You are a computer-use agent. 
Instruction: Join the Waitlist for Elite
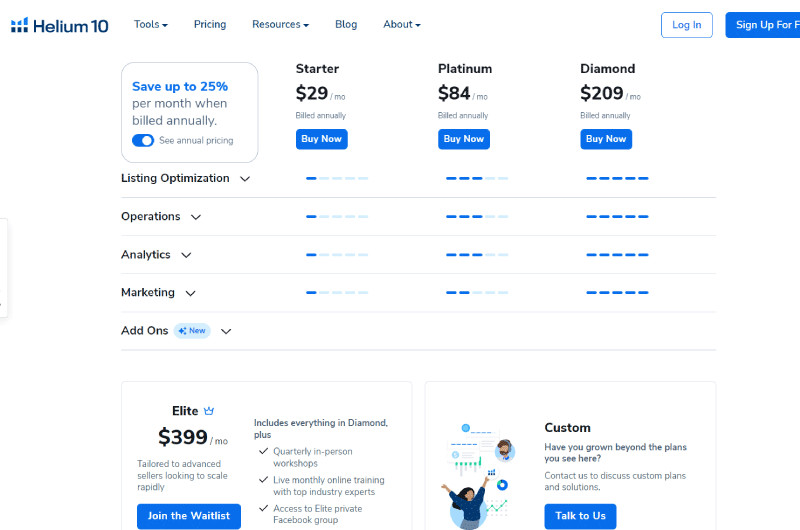[189, 516]
